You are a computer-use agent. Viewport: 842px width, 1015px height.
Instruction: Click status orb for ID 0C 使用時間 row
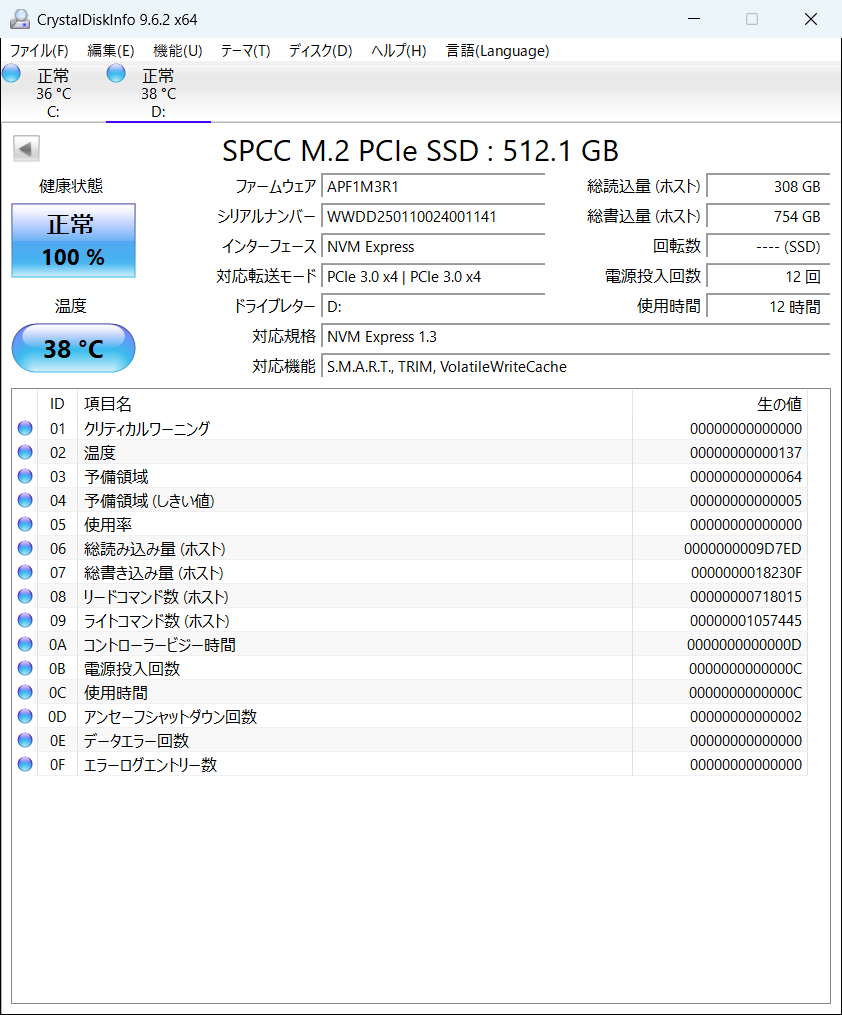coord(25,692)
